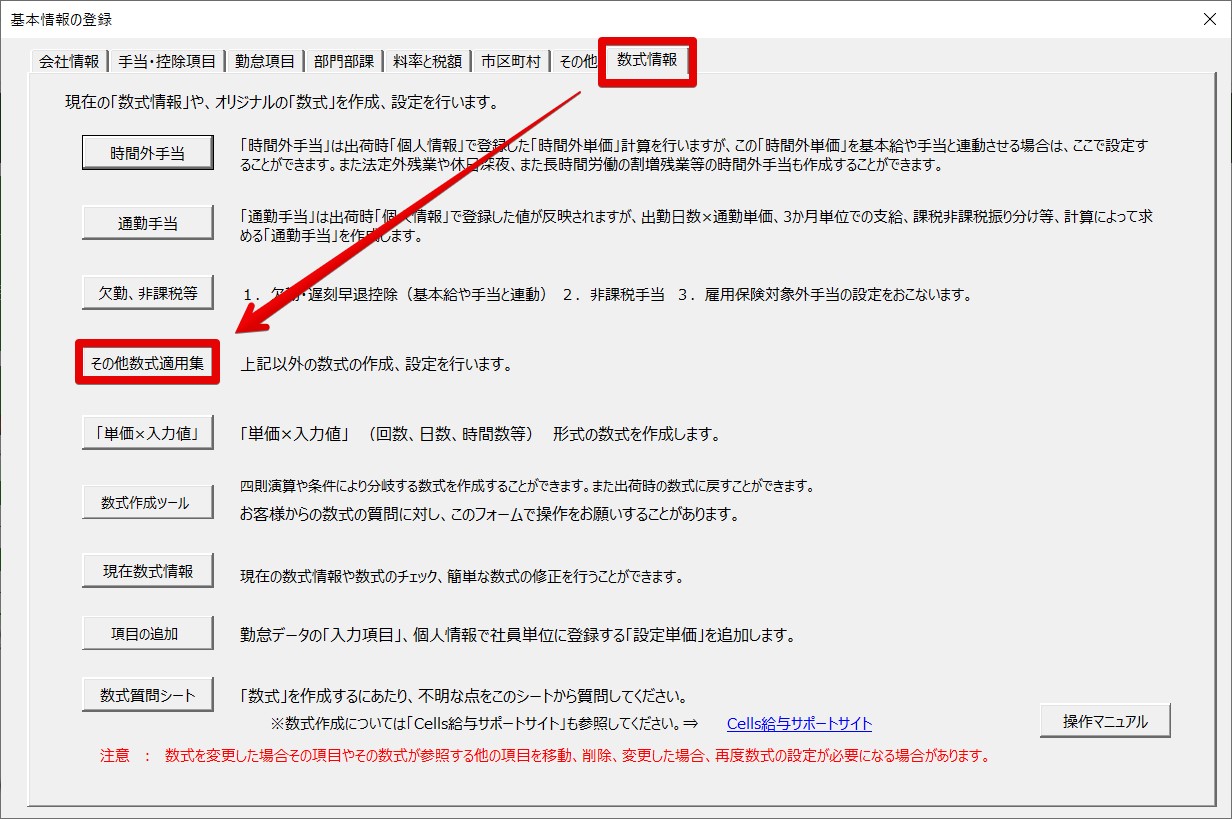Open the 操作マニュアル
1232x819 pixels.
(x=1104, y=721)
